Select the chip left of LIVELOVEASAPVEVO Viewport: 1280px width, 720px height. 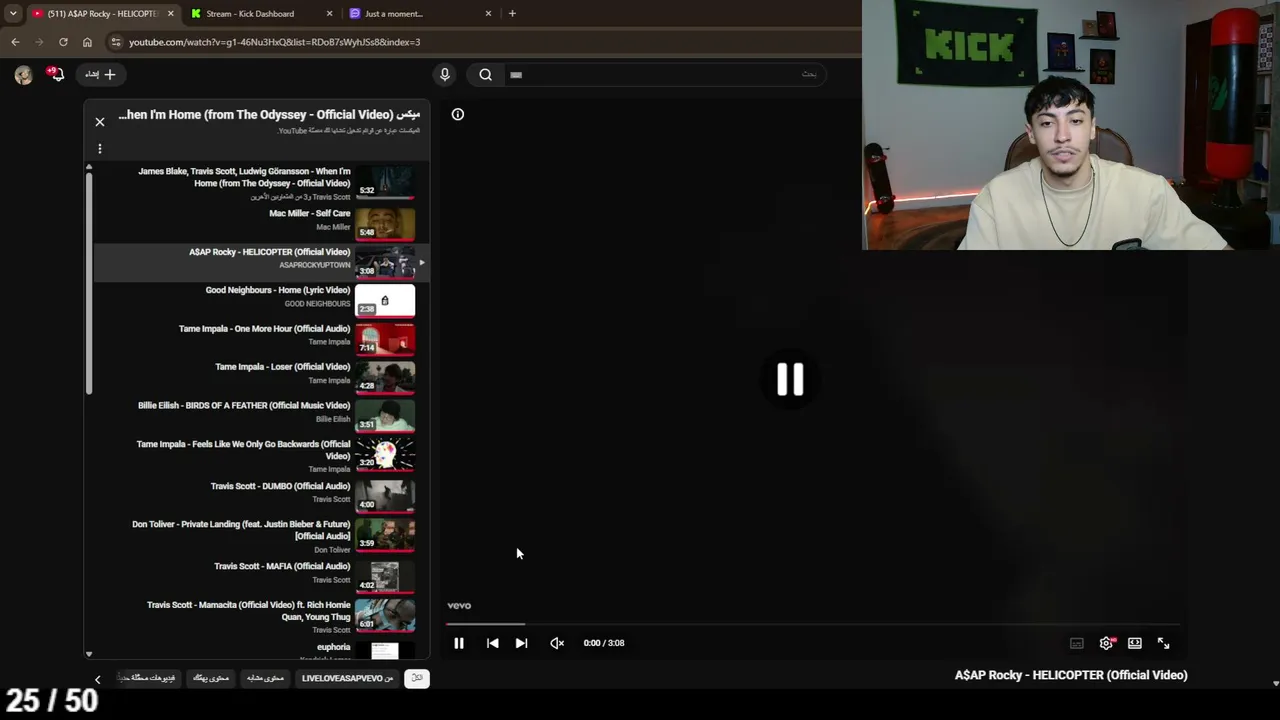(x=265, y=678)
